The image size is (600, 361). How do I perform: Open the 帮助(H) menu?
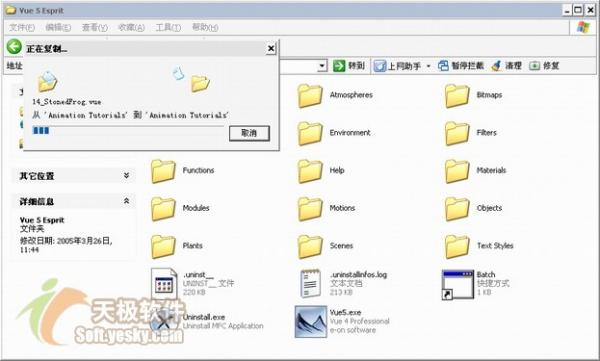[x=205, y=27]
